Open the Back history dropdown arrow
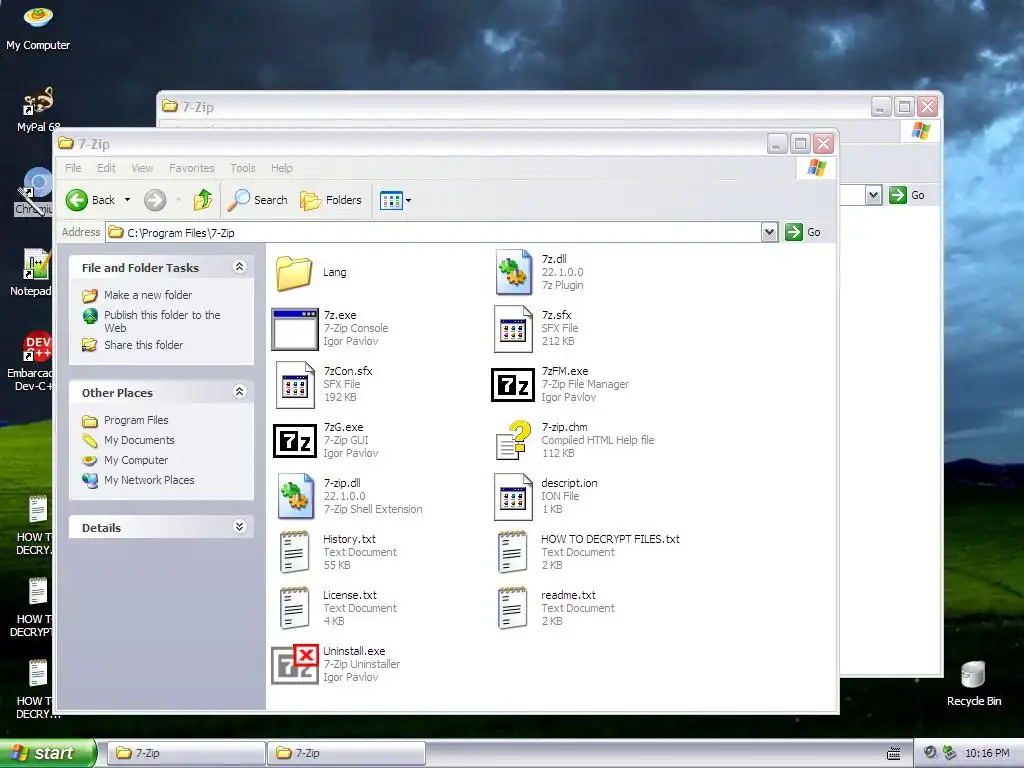 click(x=127, y=200)
